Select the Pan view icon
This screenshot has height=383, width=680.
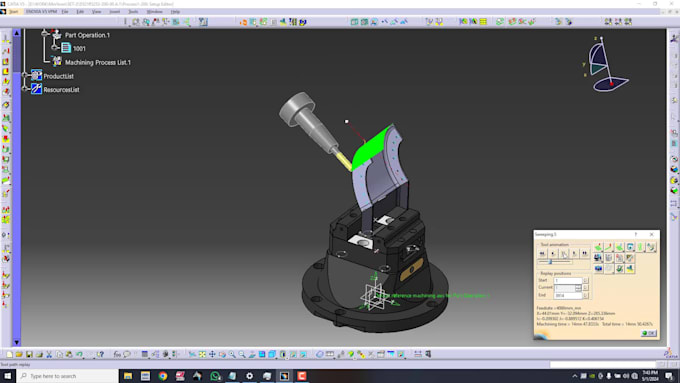point(212,354)
